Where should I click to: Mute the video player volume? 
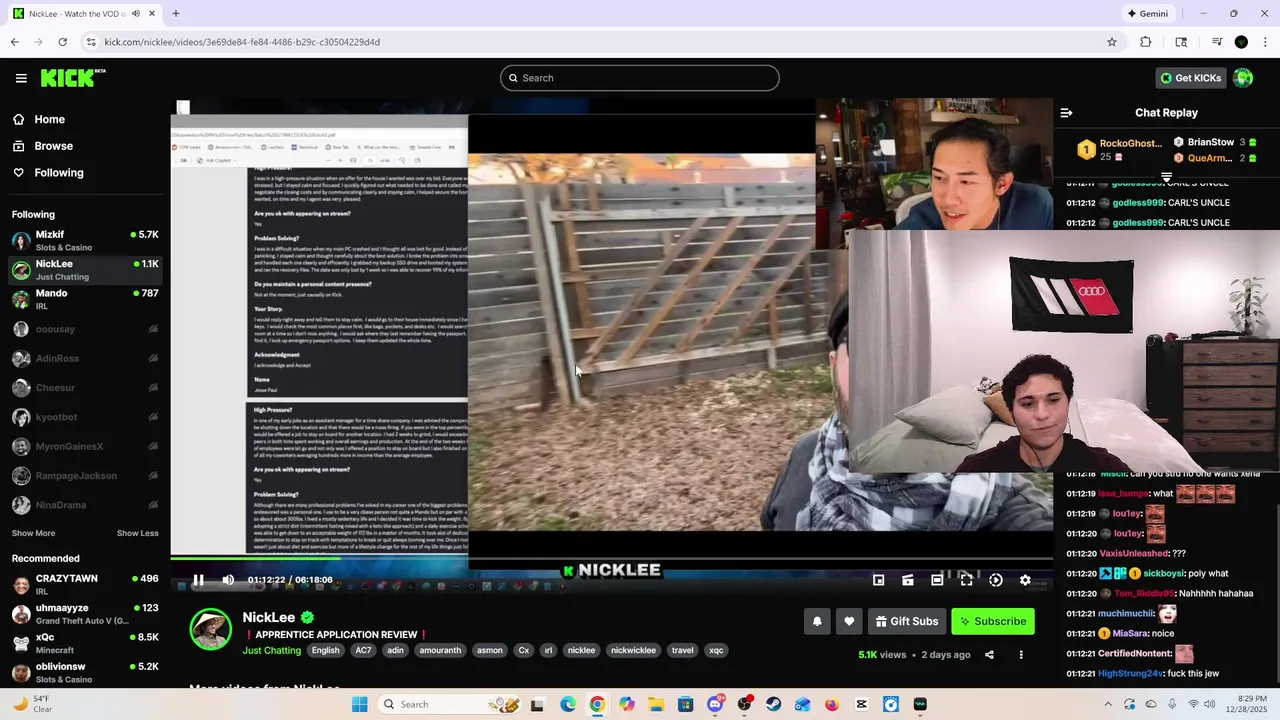pos(228,580)
